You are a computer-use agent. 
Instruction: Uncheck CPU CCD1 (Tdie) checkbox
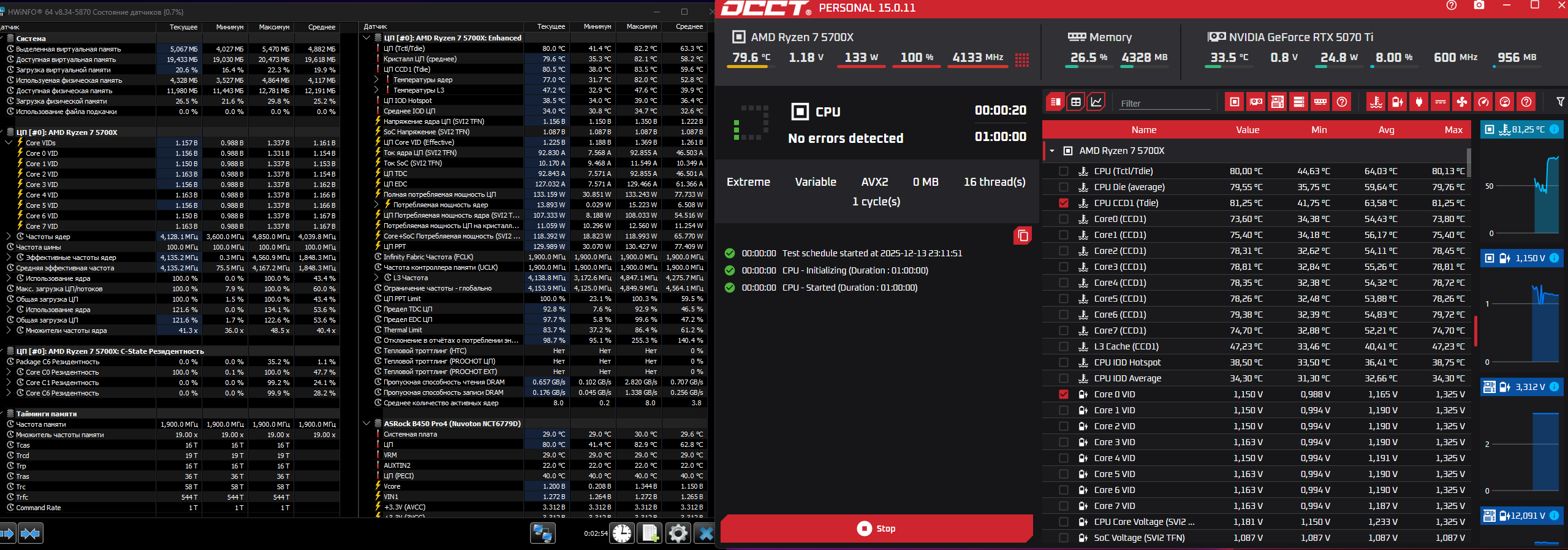pos(1064,203)
